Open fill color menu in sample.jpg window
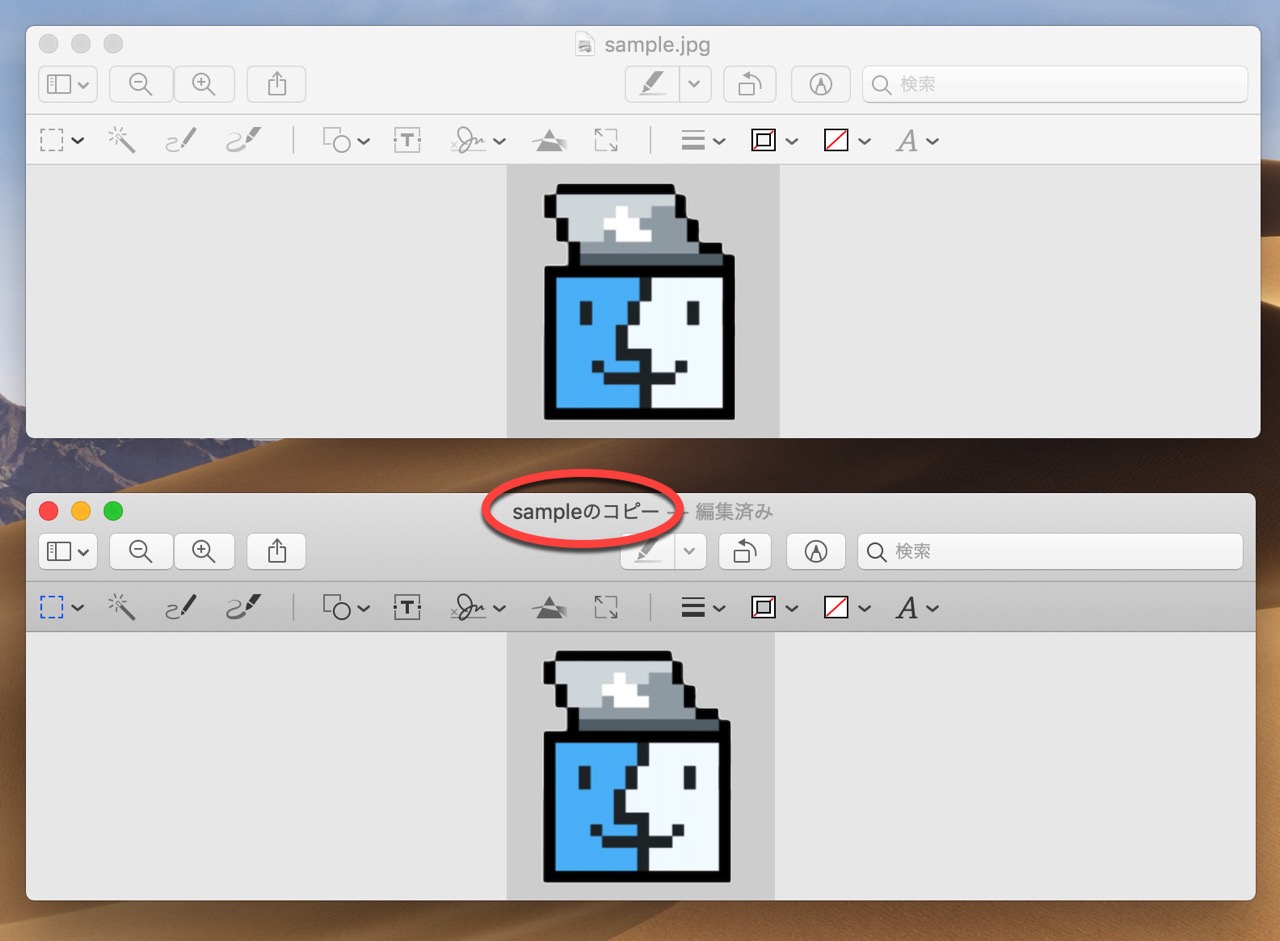The image size is (1280, 941). click(847, 141)
